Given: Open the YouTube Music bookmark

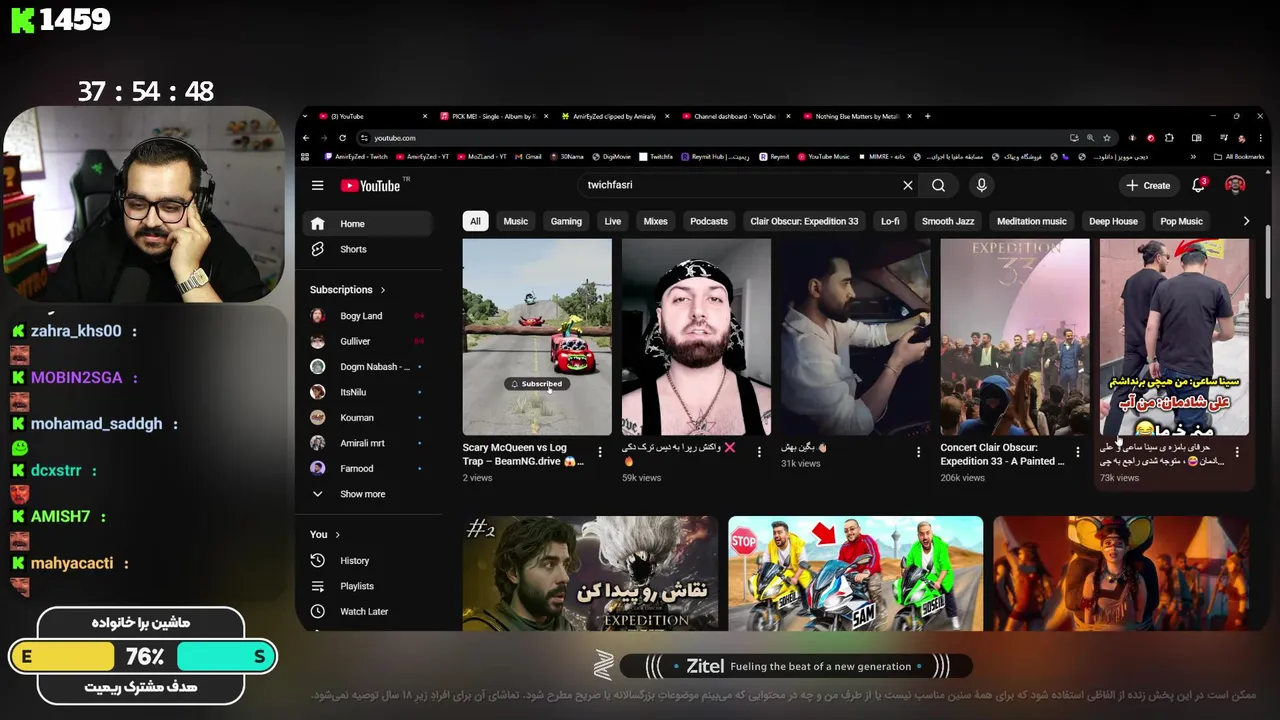Looking at the screenshot, I should [x=822, y=157].
